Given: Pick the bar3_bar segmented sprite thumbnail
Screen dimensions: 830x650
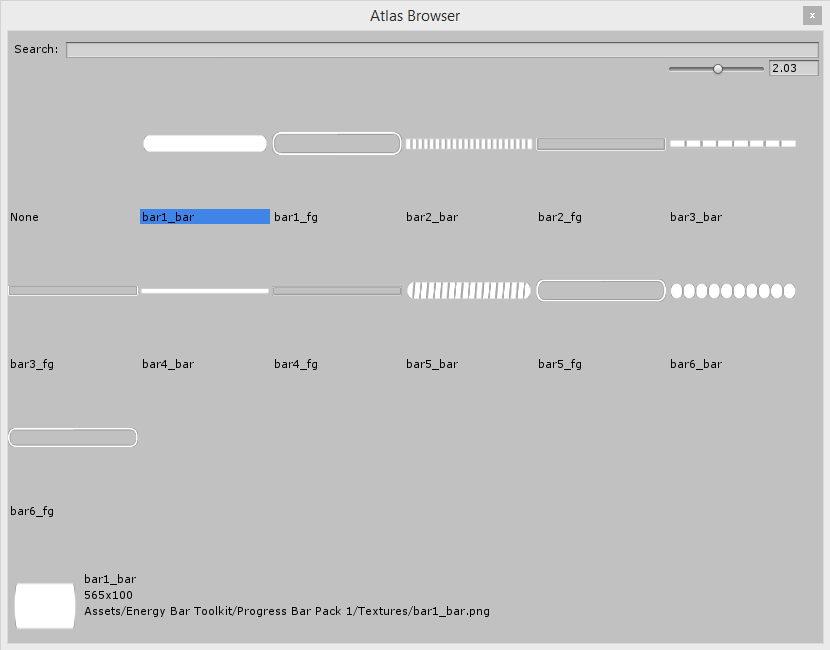Looking at the screenshot, I should (x=733, y=143).
